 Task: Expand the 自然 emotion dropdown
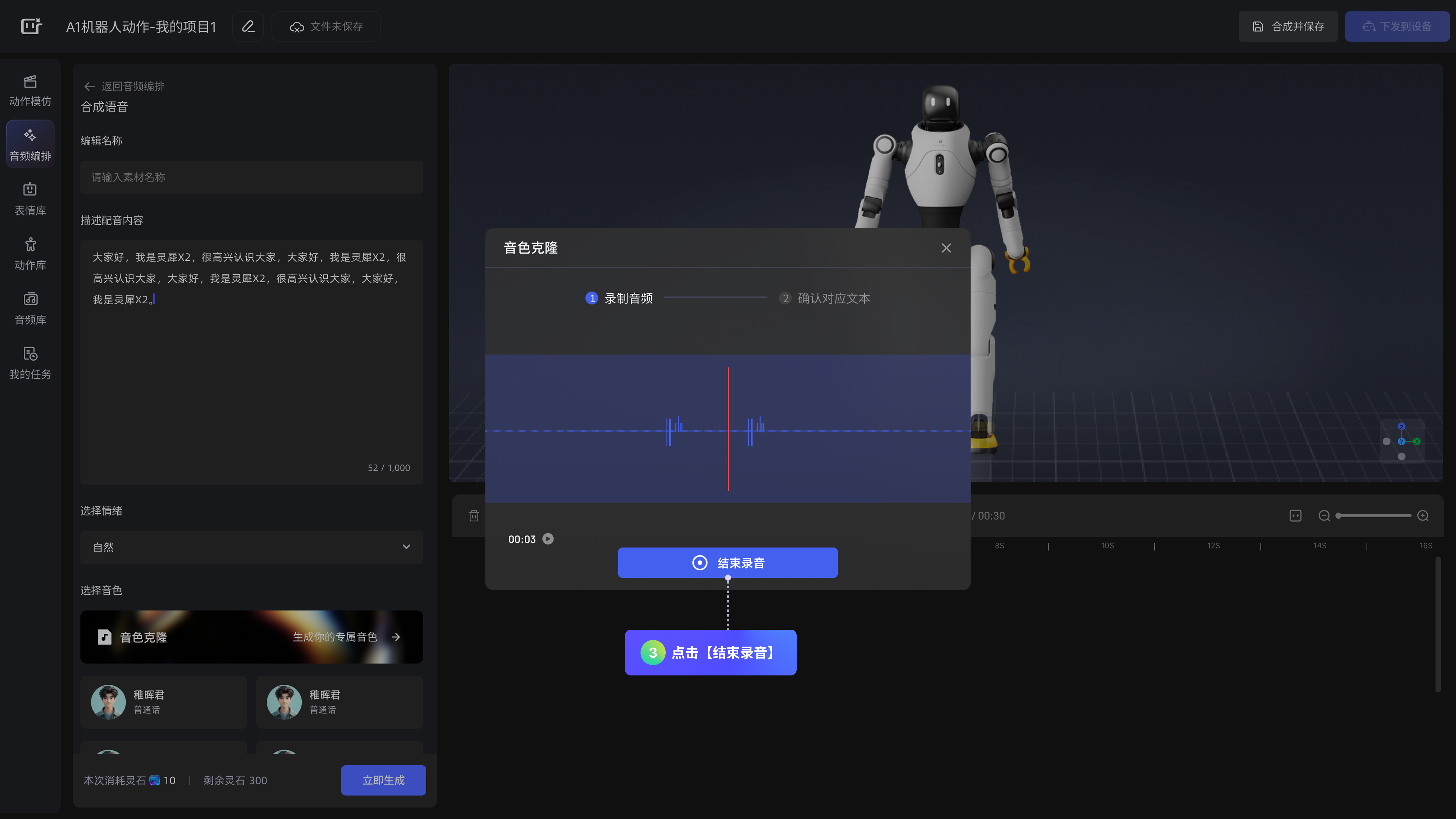coord(252,547)
